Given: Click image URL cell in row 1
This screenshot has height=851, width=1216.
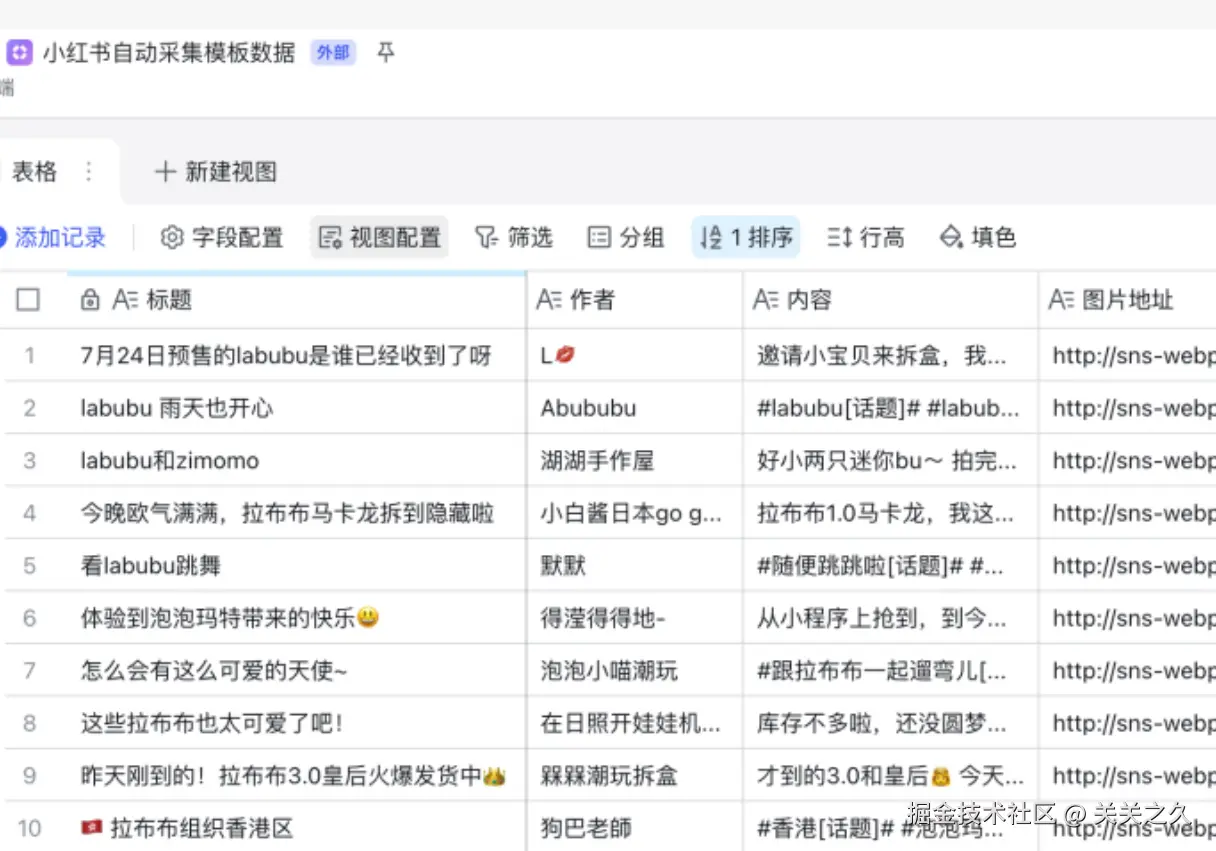Looking at the screenshot, I should point(1128,356).
